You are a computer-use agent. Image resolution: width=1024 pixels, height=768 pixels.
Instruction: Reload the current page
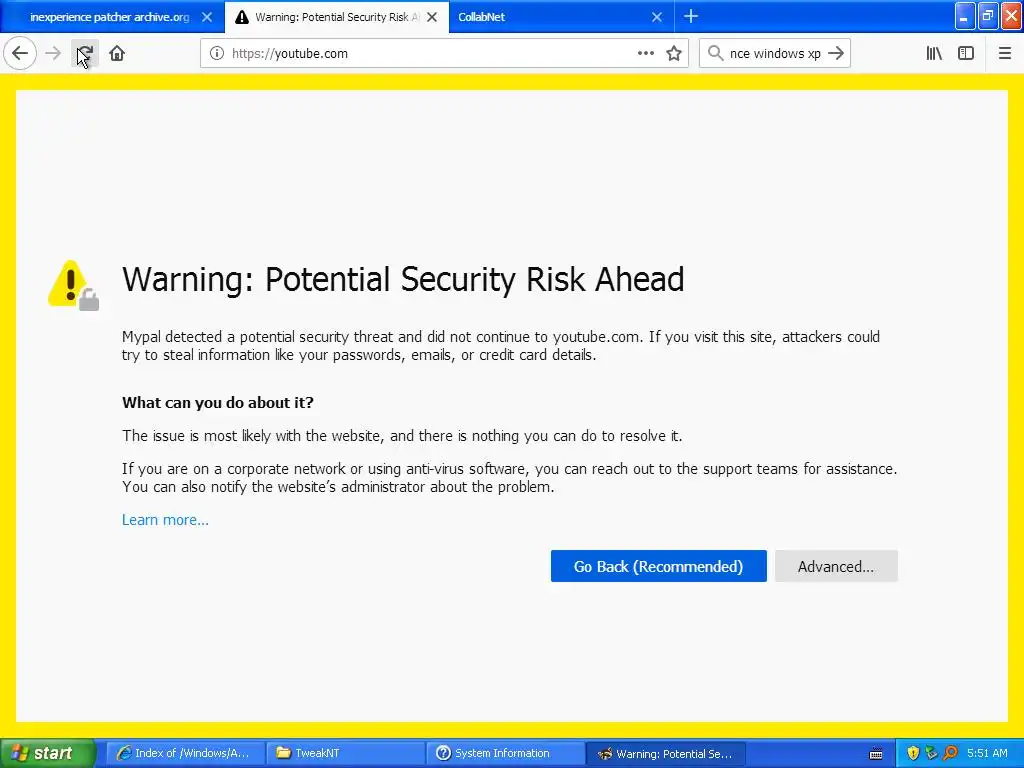coord(85,54)
